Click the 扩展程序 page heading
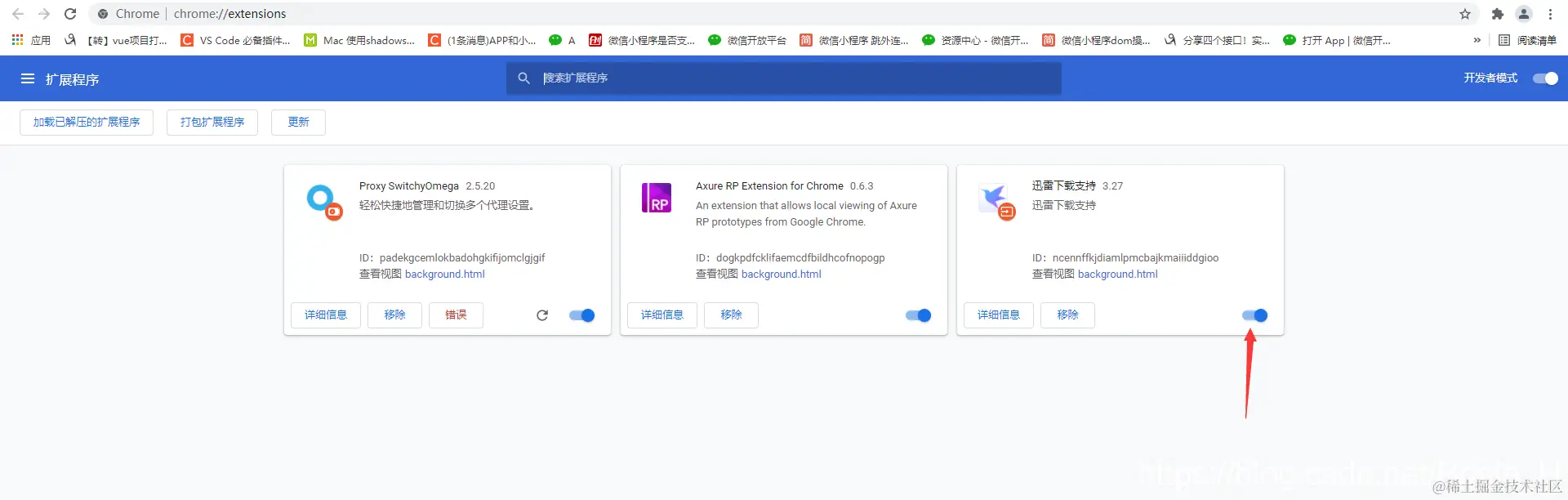Screen dimensions: 1568x500 click(x=72, y=79)
